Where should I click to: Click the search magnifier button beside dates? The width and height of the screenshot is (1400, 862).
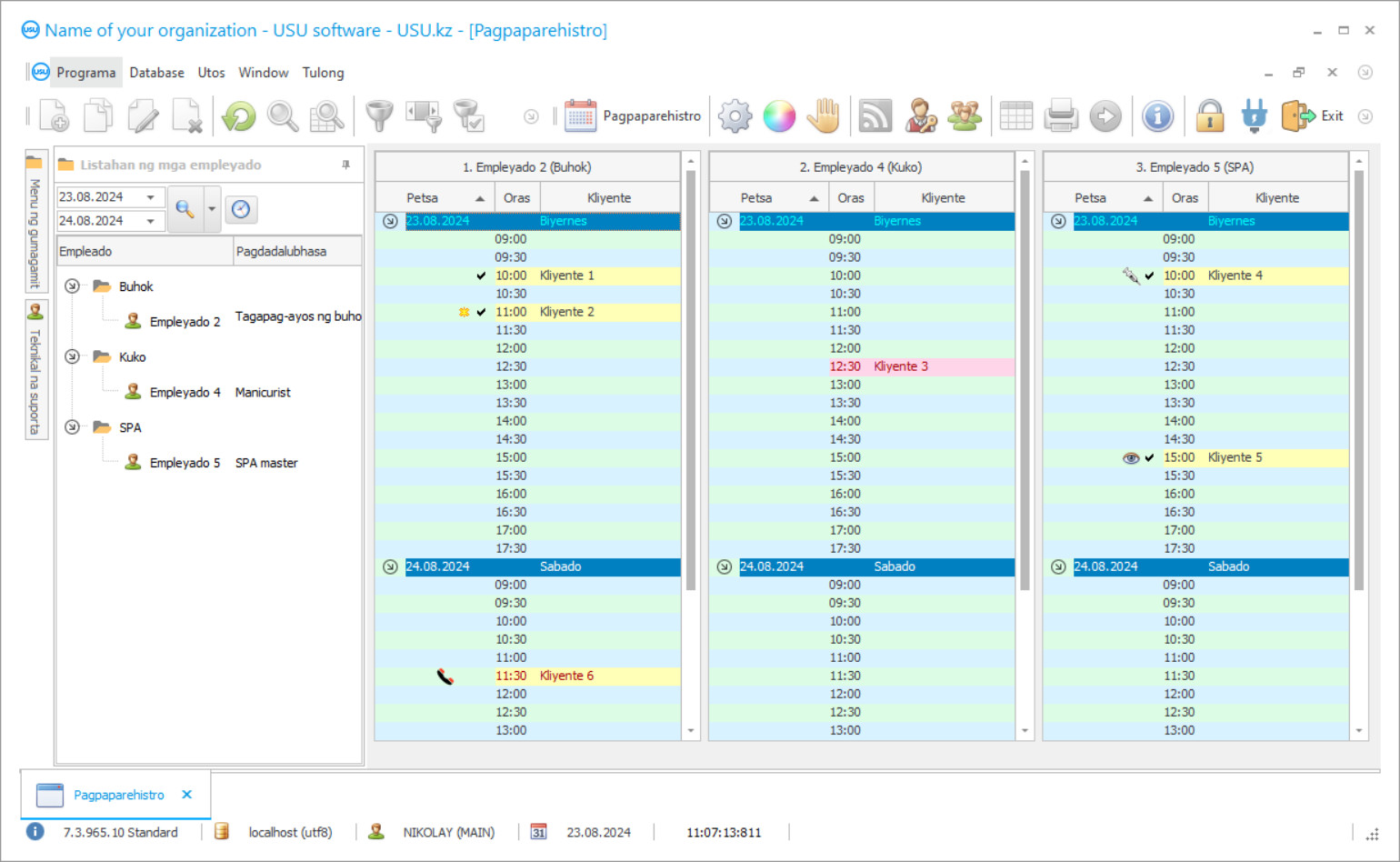pos(185,209)
